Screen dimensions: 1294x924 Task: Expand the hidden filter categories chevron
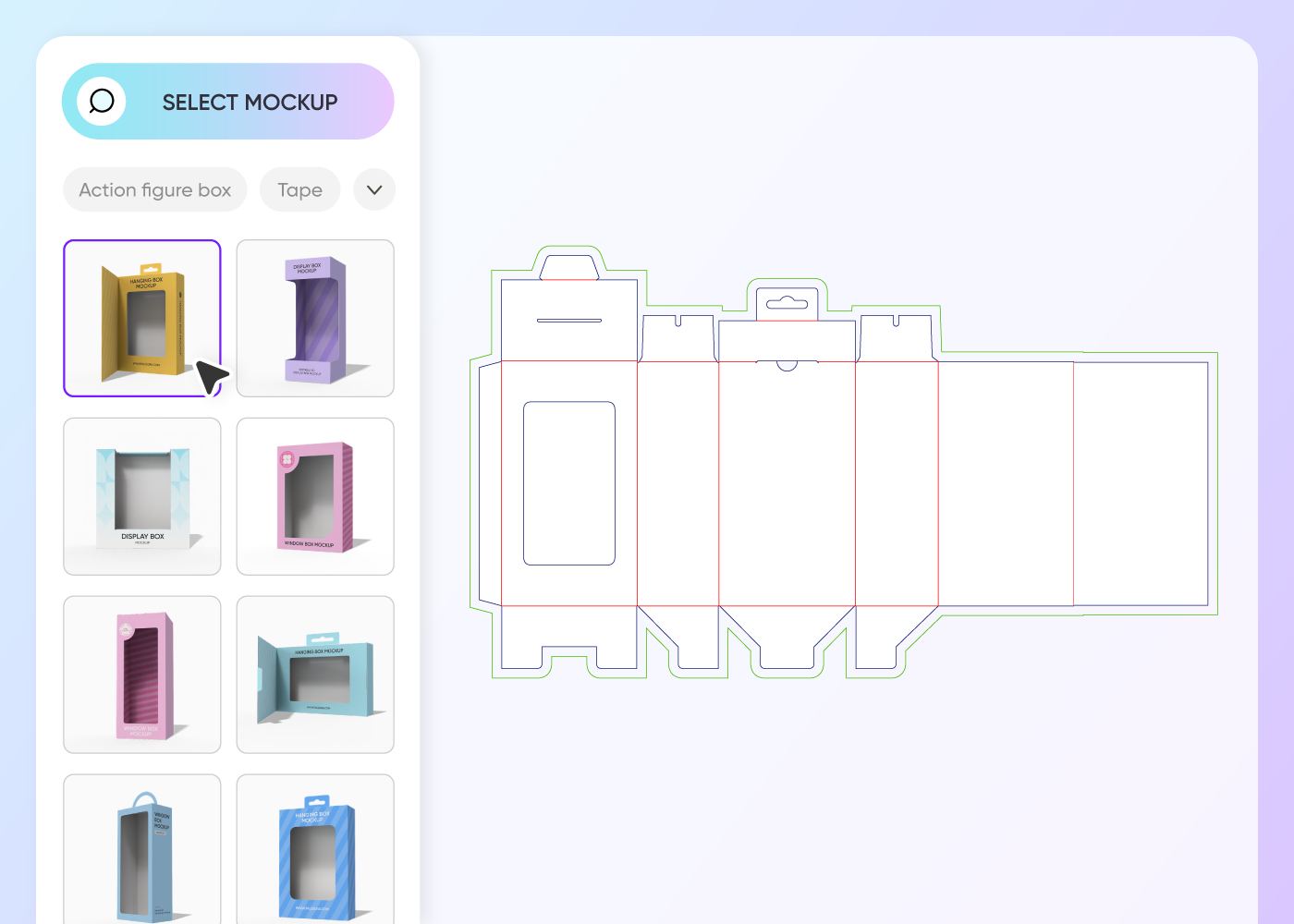coord(374,189)
